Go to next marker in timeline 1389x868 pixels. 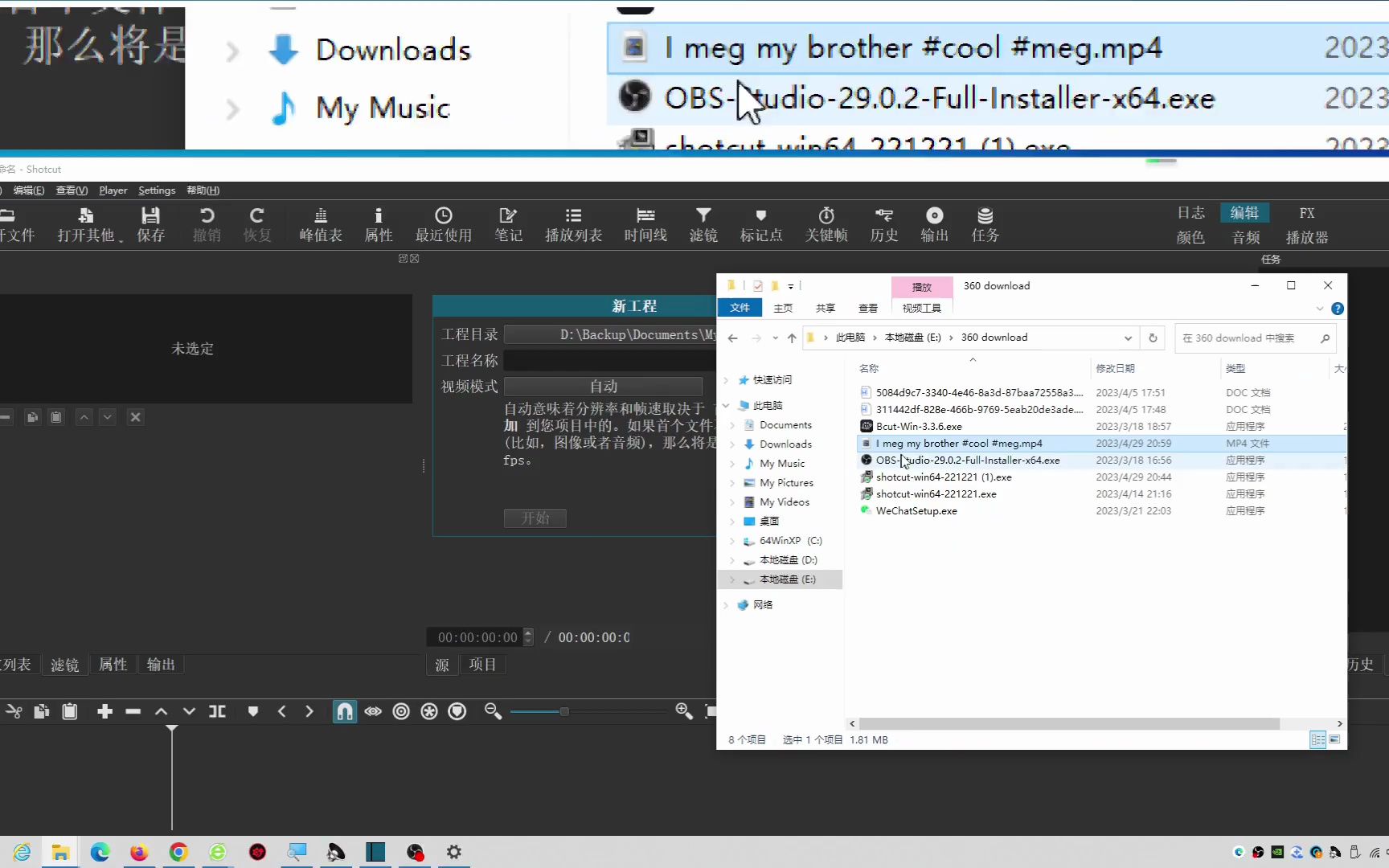pyautogui.click(x=309, y=711)
